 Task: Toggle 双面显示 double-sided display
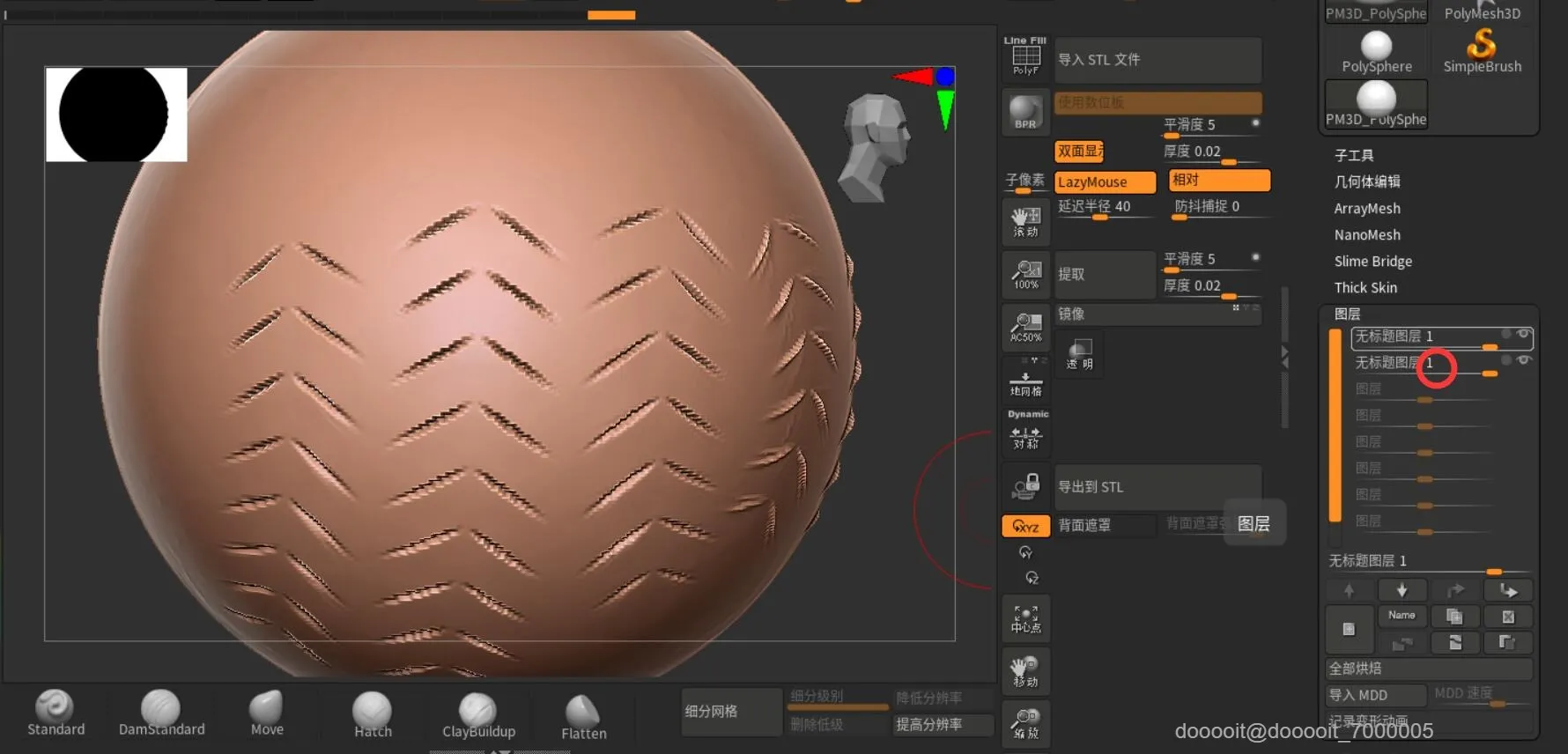pyautogui.click(x=1080, y=152)
